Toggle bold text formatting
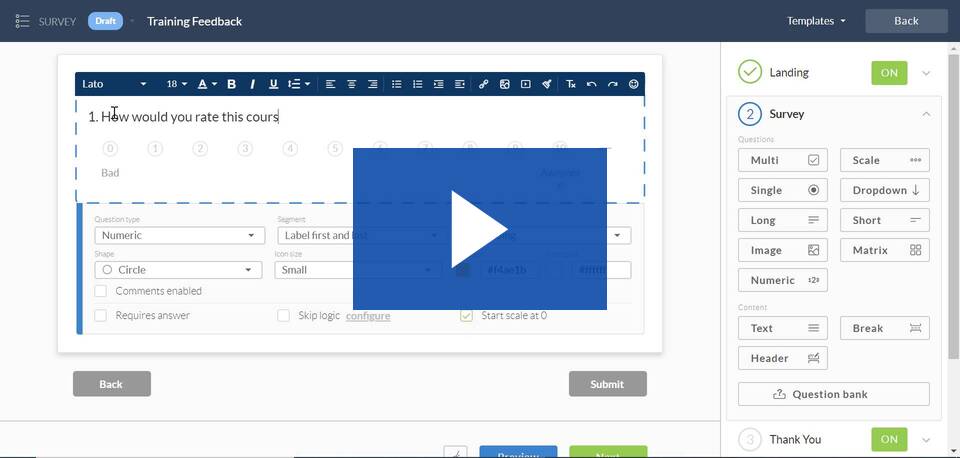This screenshot has height=458, width=960. [231, 84]
